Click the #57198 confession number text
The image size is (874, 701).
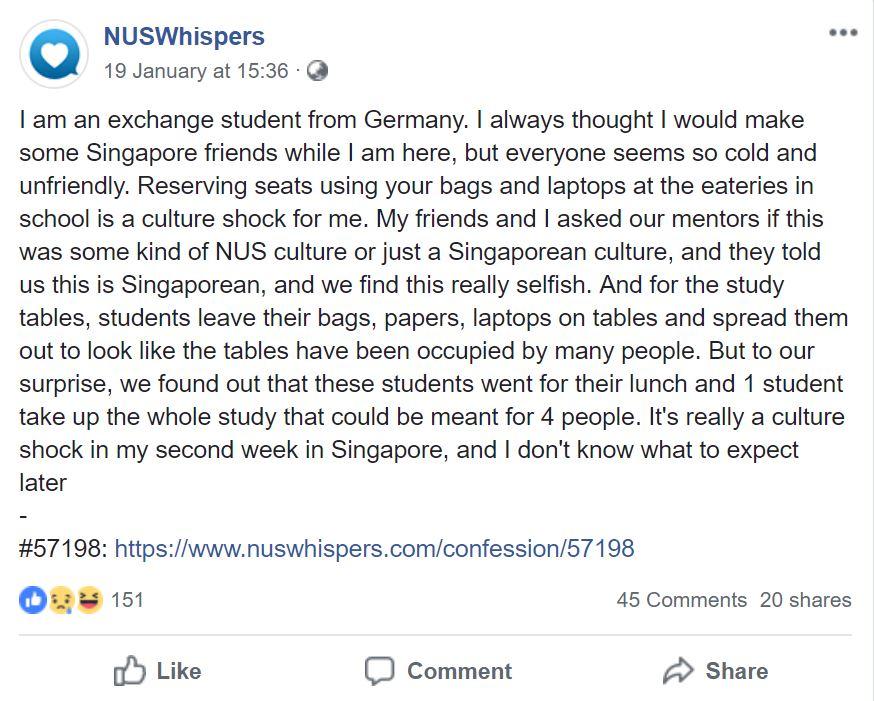click(63, 548)
